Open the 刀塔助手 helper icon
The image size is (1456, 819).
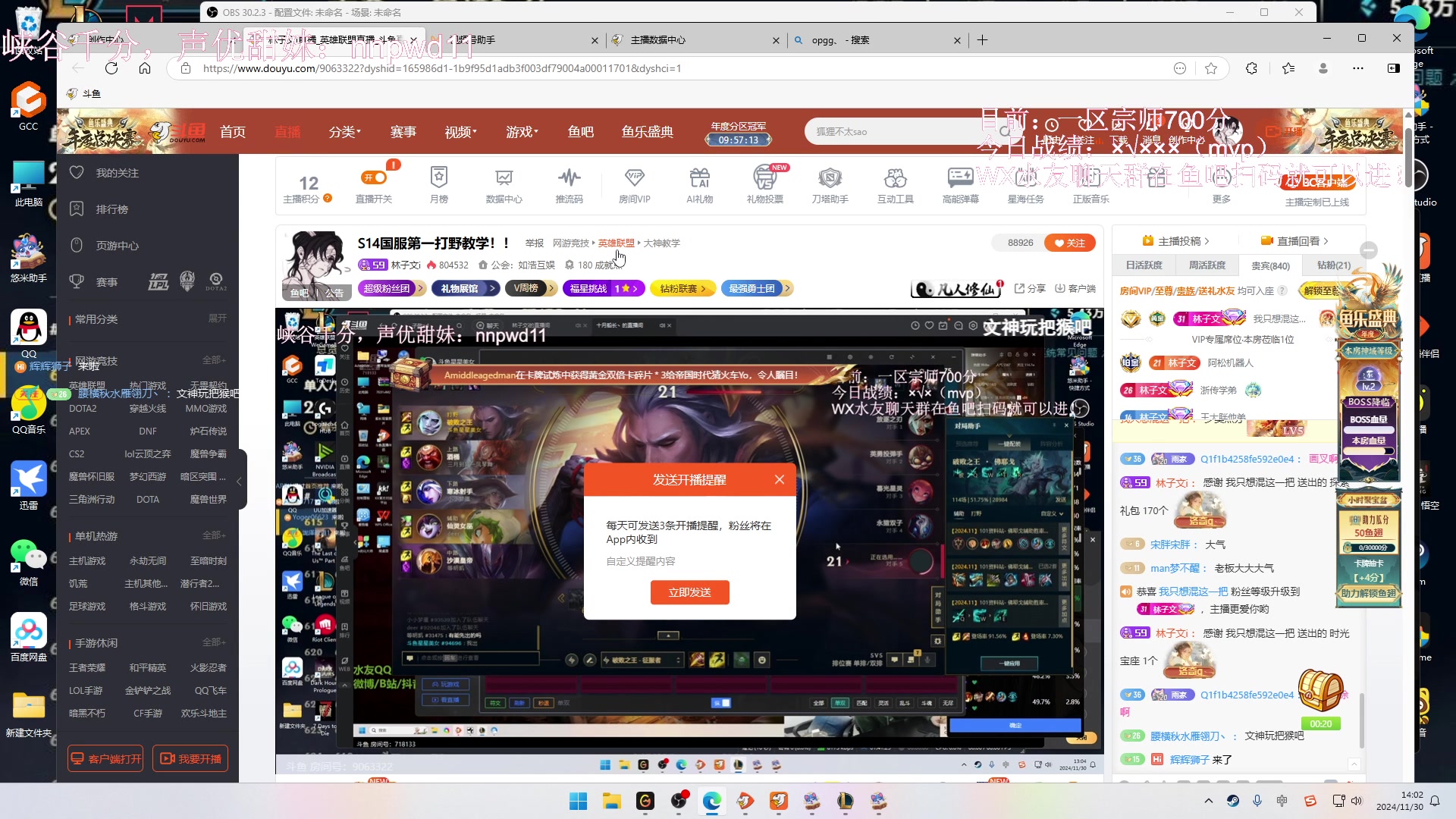click(x=830, y=184)
